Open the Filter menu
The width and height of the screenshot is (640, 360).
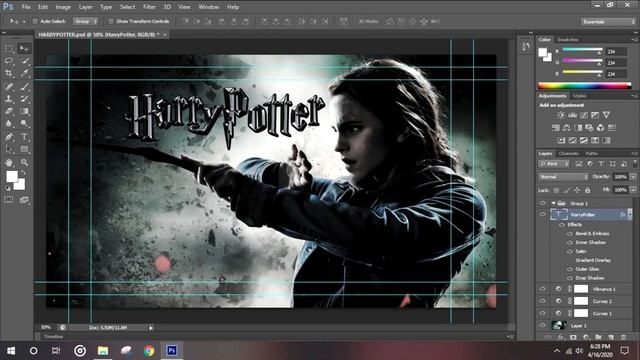[x=149, y=7]
